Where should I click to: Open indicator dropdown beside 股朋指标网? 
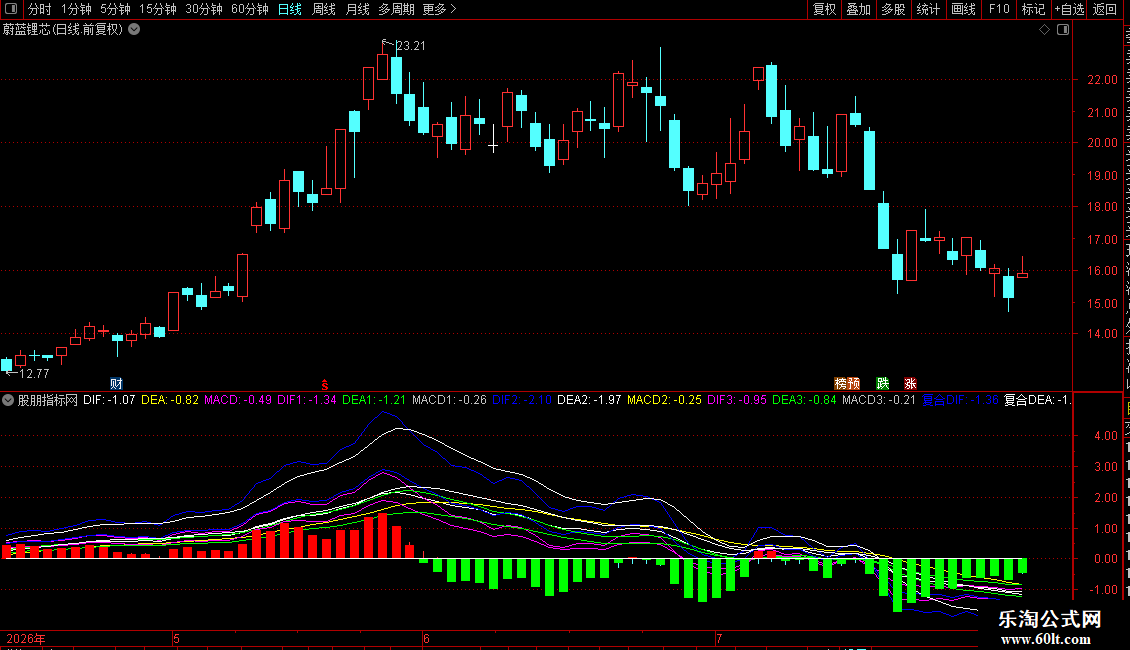[8, 400]
